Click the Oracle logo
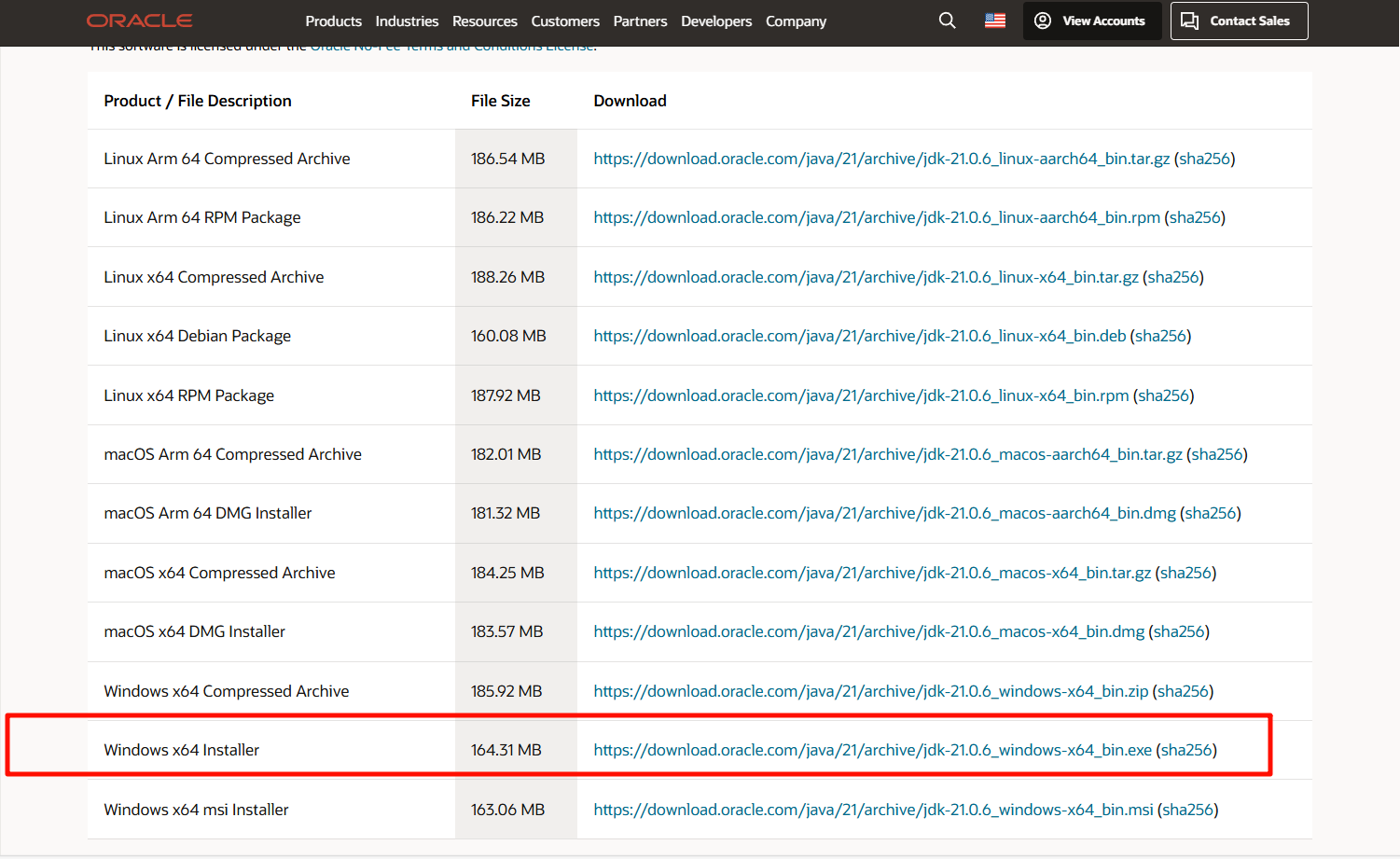This screenshot has width=1400, height=859. pyautogui.click(x=140, y=21)
